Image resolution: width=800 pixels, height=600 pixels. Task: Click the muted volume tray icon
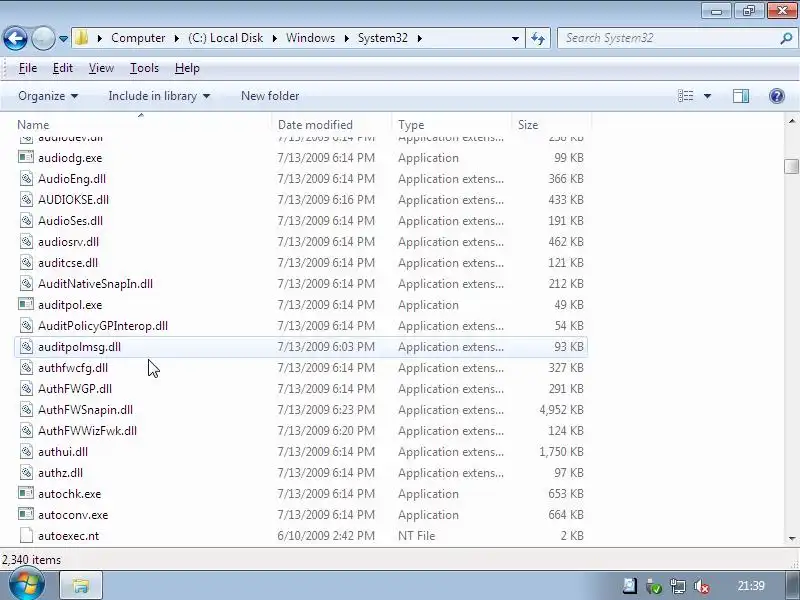tap(702, 587)
